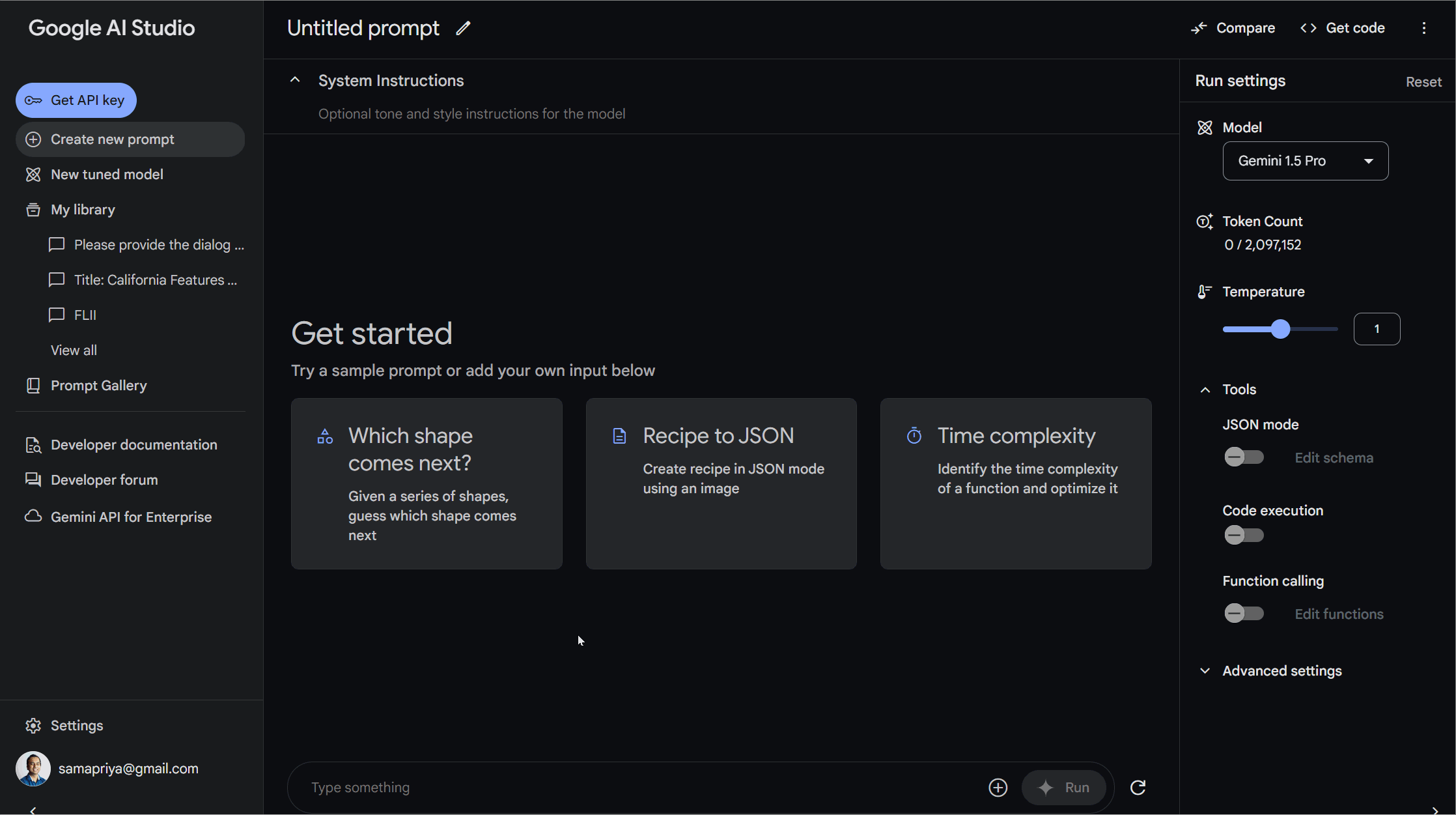
Task: Collapse the Tools section chevron
Action: [1205, 390]
